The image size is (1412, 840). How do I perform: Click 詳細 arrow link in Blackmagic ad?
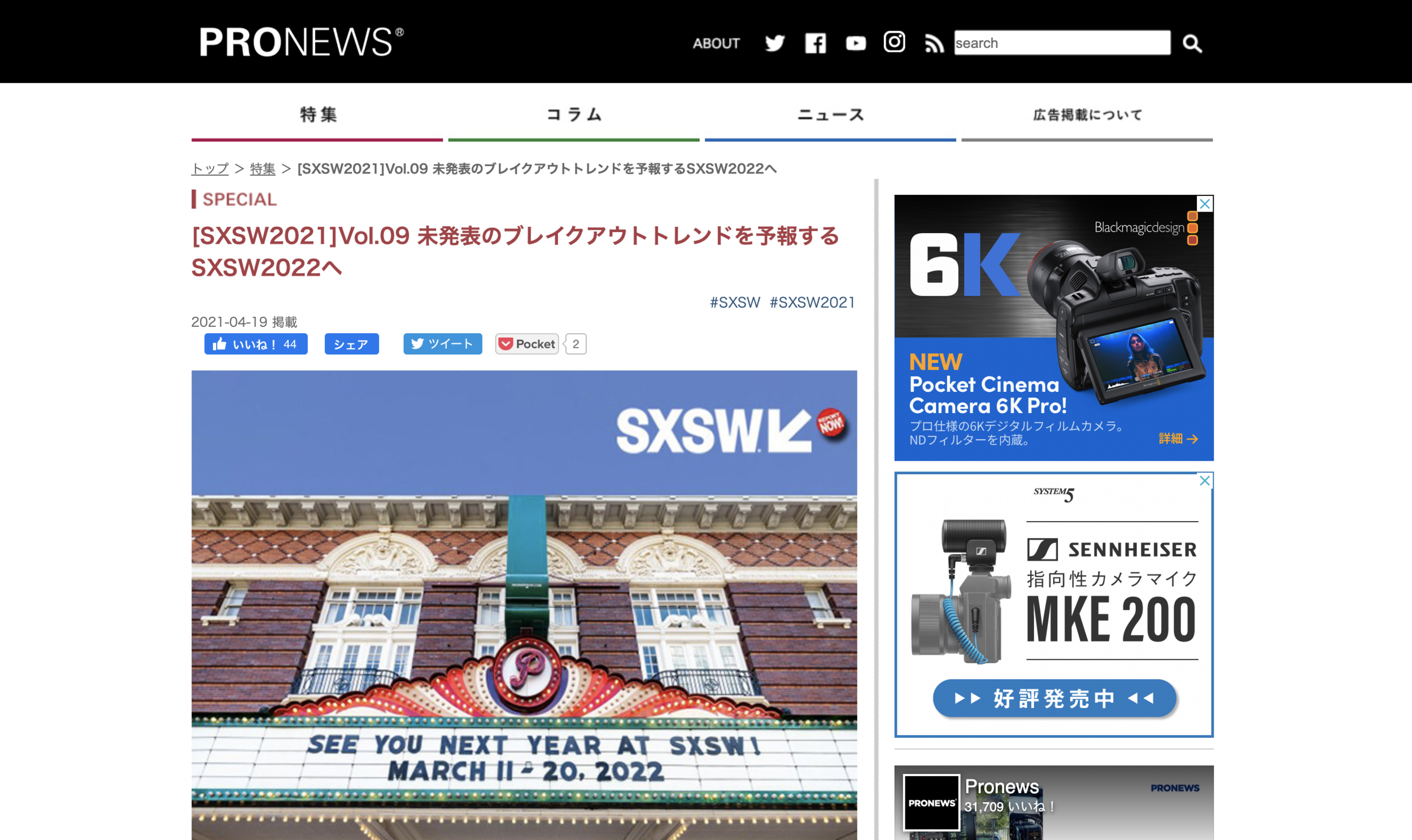click(1178, 439)
